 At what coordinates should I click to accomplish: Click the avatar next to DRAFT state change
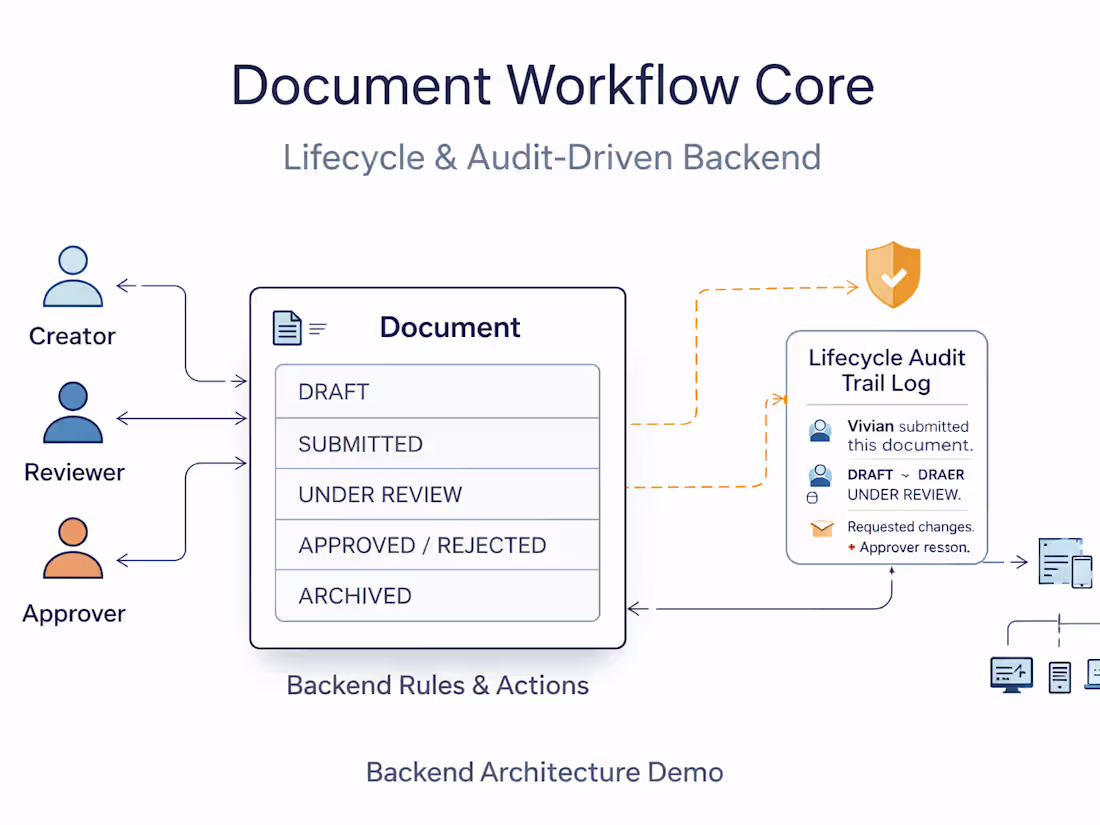pyautogui.click(x=820, y=475)
